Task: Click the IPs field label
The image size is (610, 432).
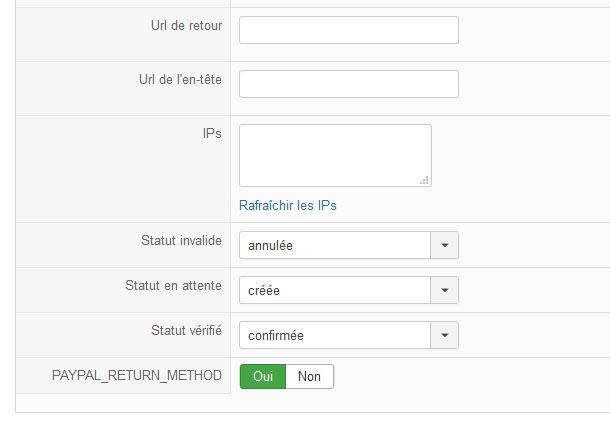Action: pos(212,133)
